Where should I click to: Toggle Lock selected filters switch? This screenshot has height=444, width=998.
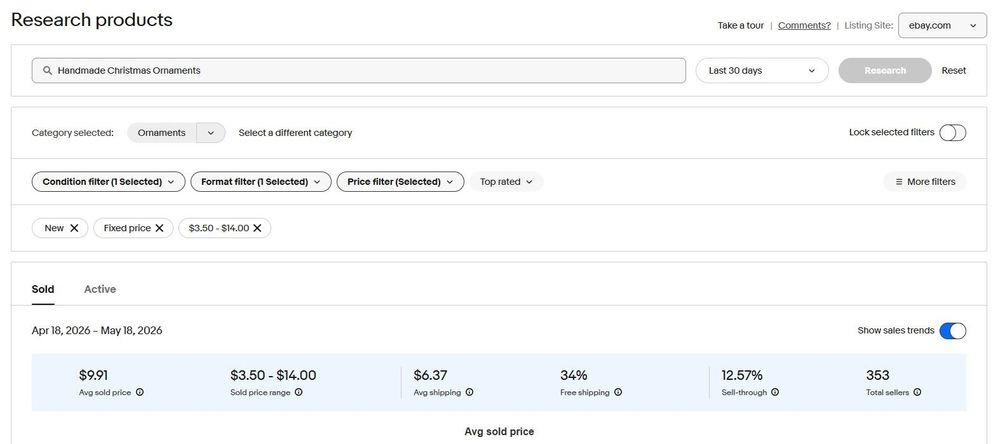pos(952,132)
